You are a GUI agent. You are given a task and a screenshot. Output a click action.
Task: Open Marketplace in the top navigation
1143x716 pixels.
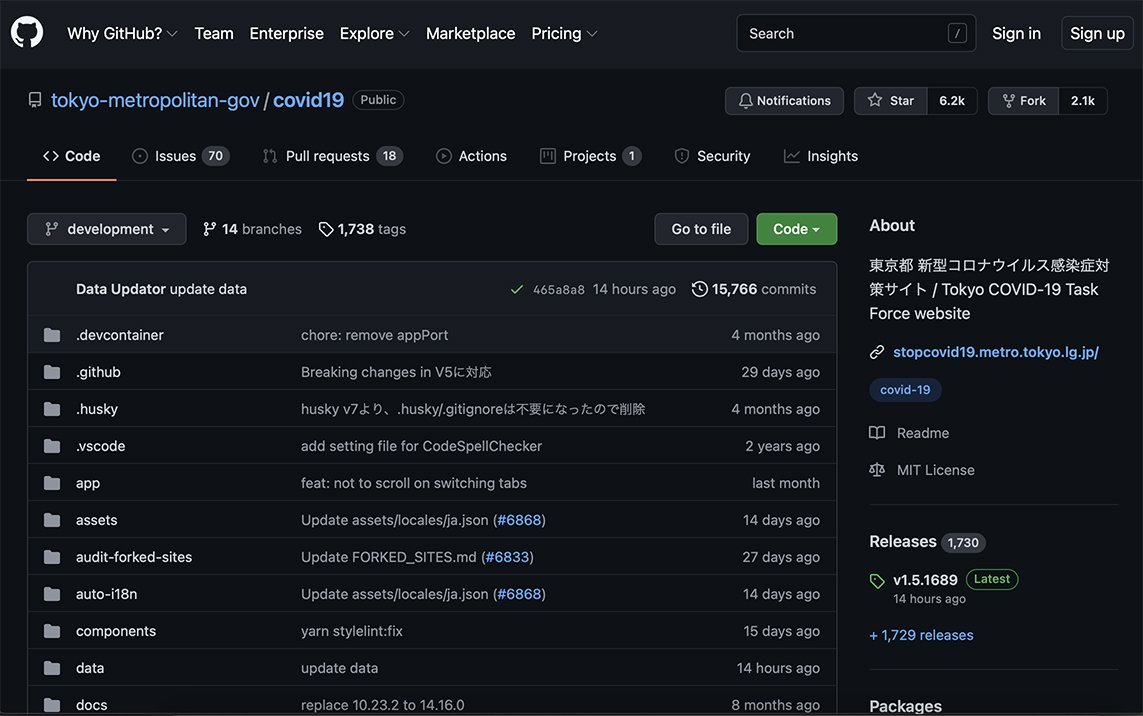click(470, 34)
